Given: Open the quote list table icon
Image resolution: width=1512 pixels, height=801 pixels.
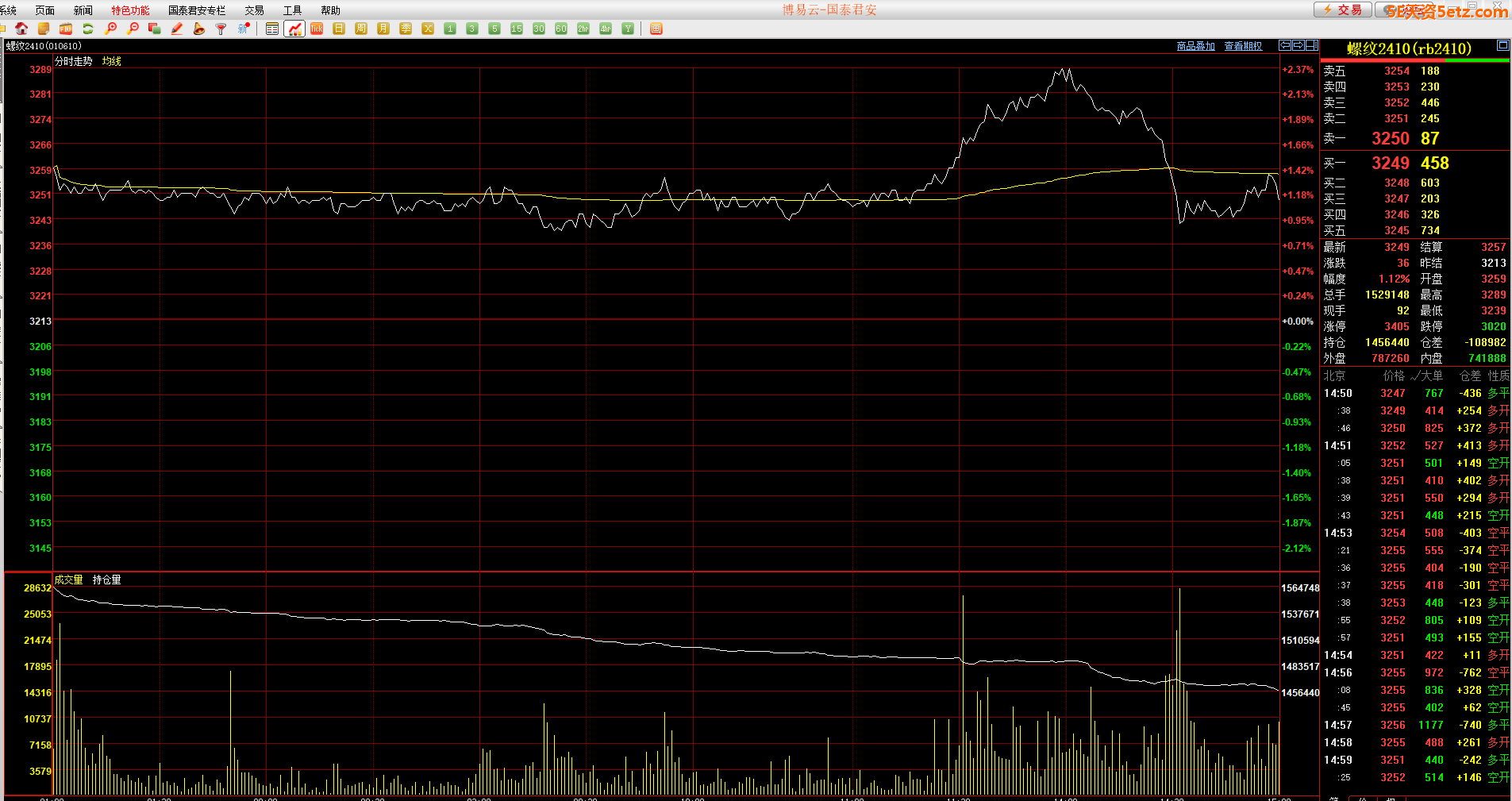Looking at the screenshot, I should point(272,29).
